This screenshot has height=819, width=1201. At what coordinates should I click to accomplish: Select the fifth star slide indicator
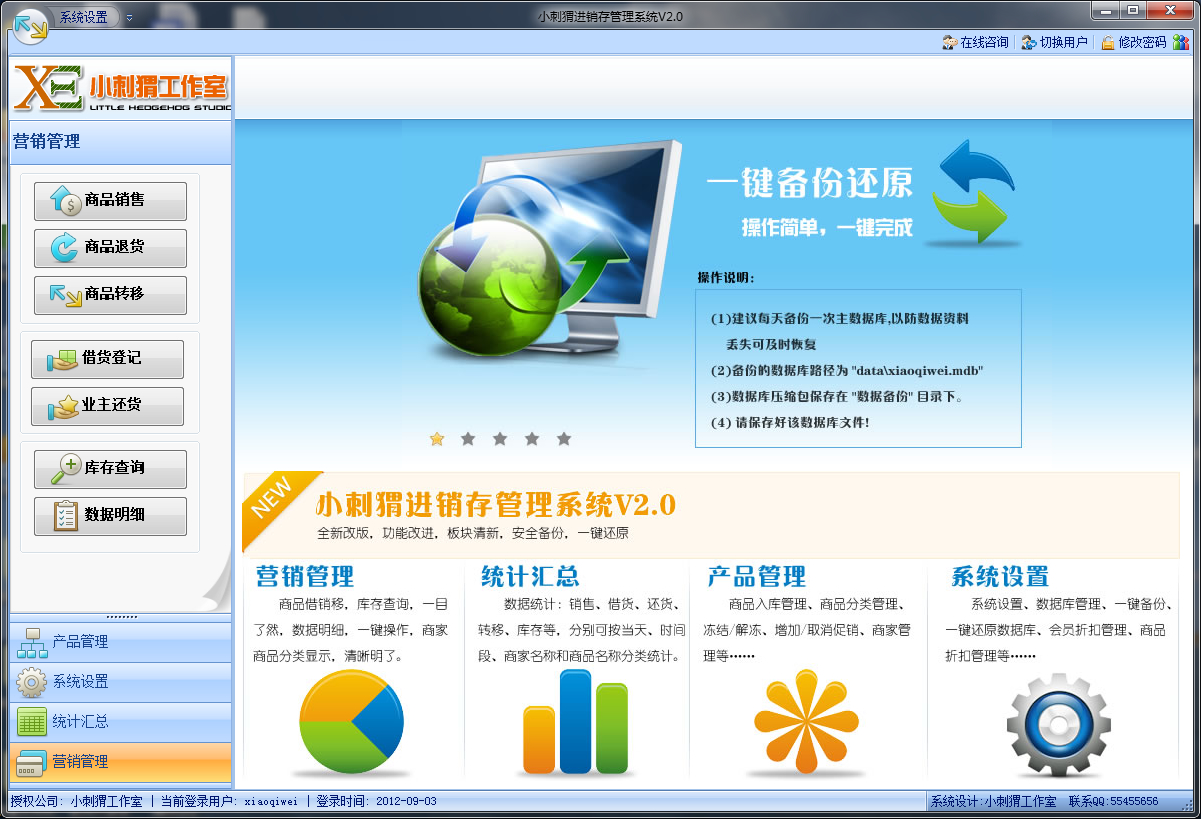click(564, 438)
